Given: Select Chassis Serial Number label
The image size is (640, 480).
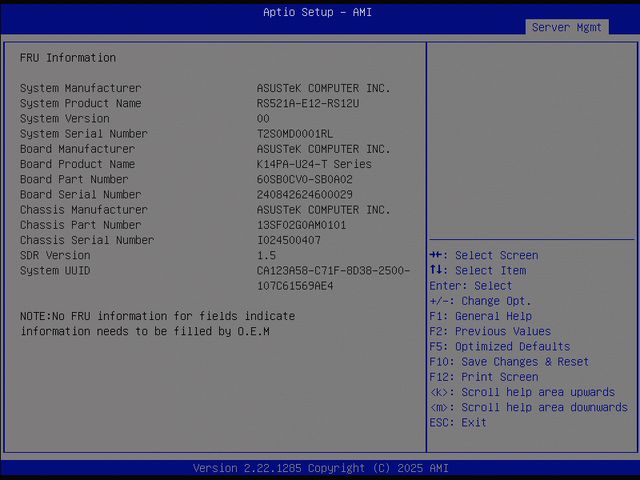Looking at the screenshot, I should click(87, 240).
